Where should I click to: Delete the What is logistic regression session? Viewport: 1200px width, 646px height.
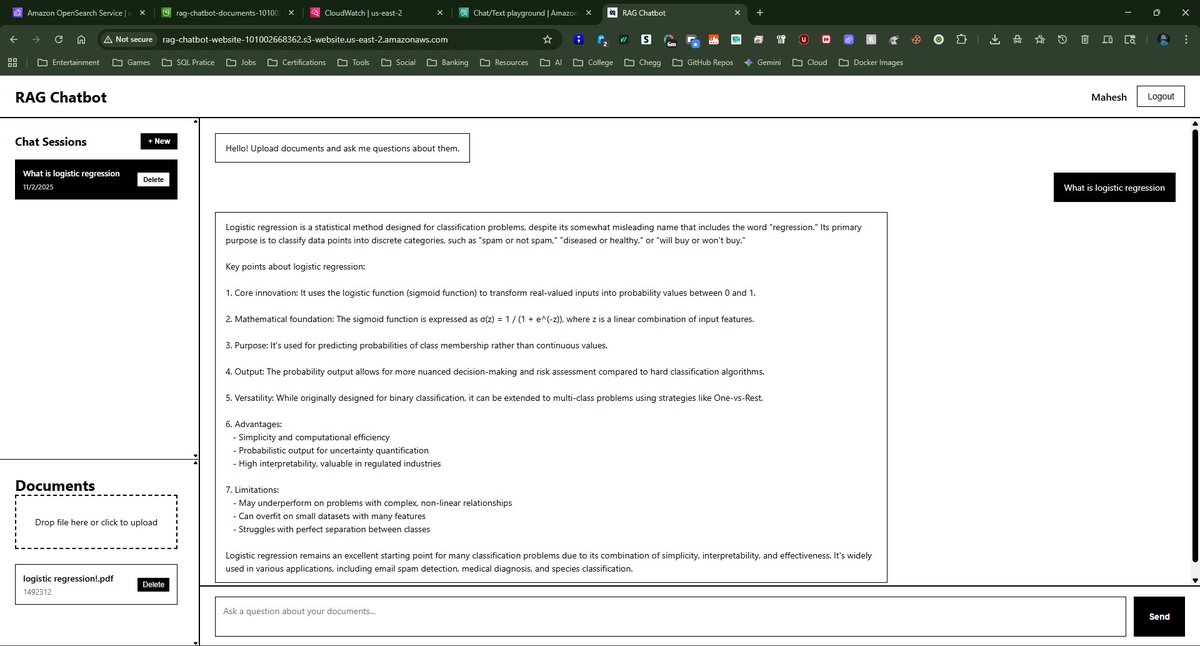(x=153, y=179)
